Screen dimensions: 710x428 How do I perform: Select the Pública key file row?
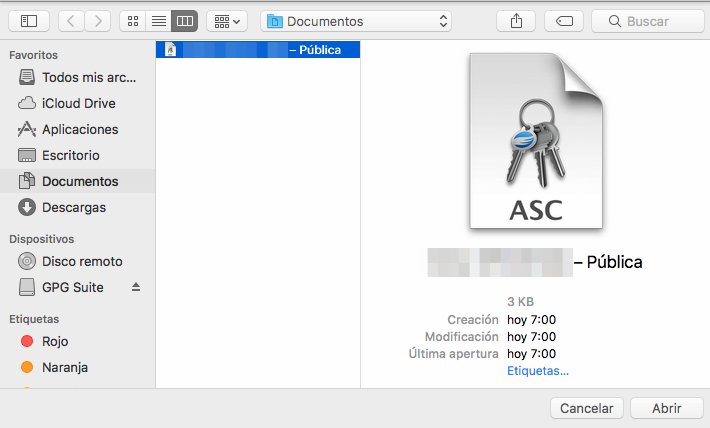(x=258, y=49)
